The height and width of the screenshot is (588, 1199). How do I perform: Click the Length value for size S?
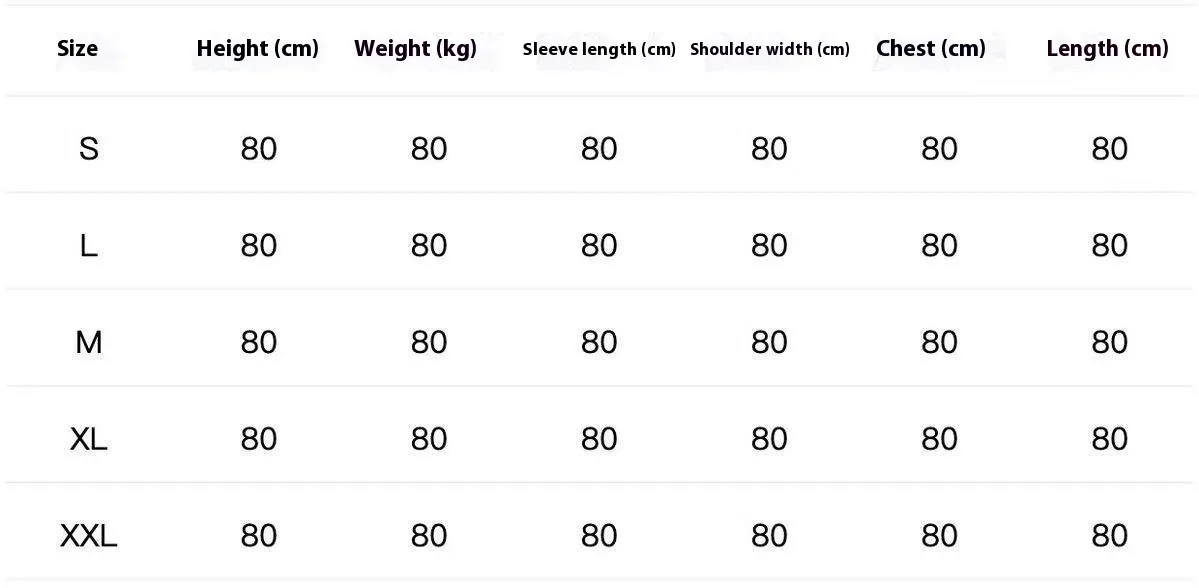click(x=1109, y=149)
